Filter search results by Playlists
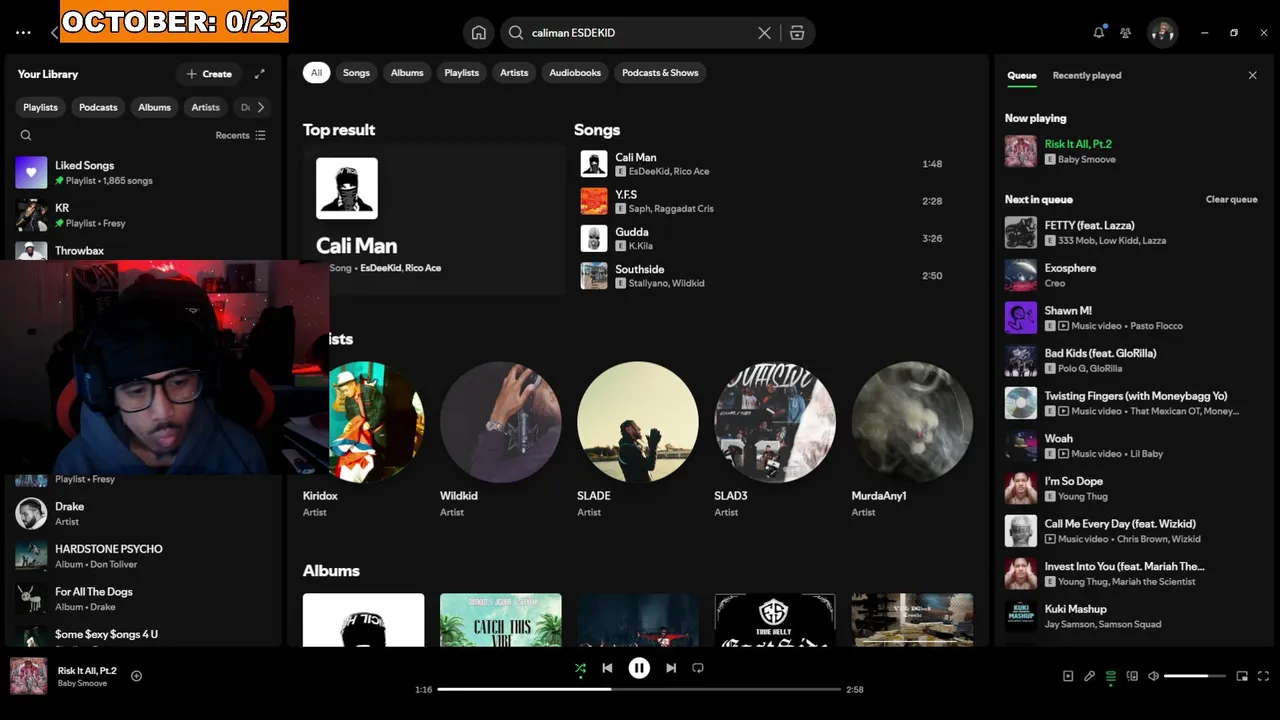This screenshot has width=1280, height=720. [x=461, y=72]
